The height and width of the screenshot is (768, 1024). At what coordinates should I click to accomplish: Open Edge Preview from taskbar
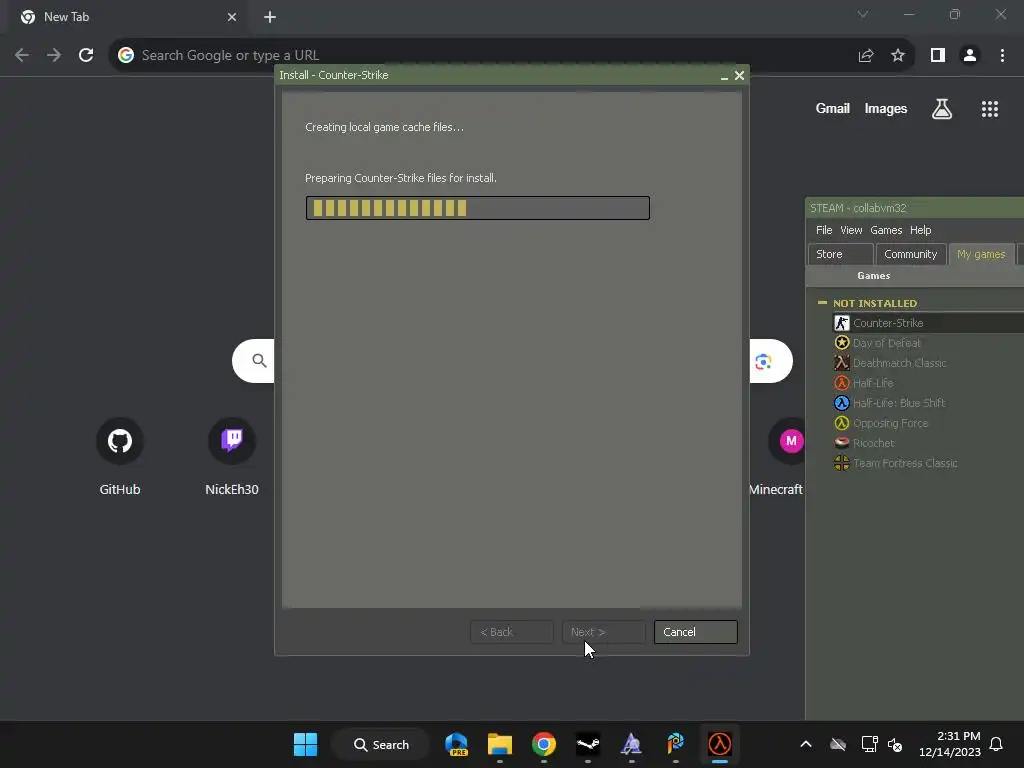coord(456,744)
